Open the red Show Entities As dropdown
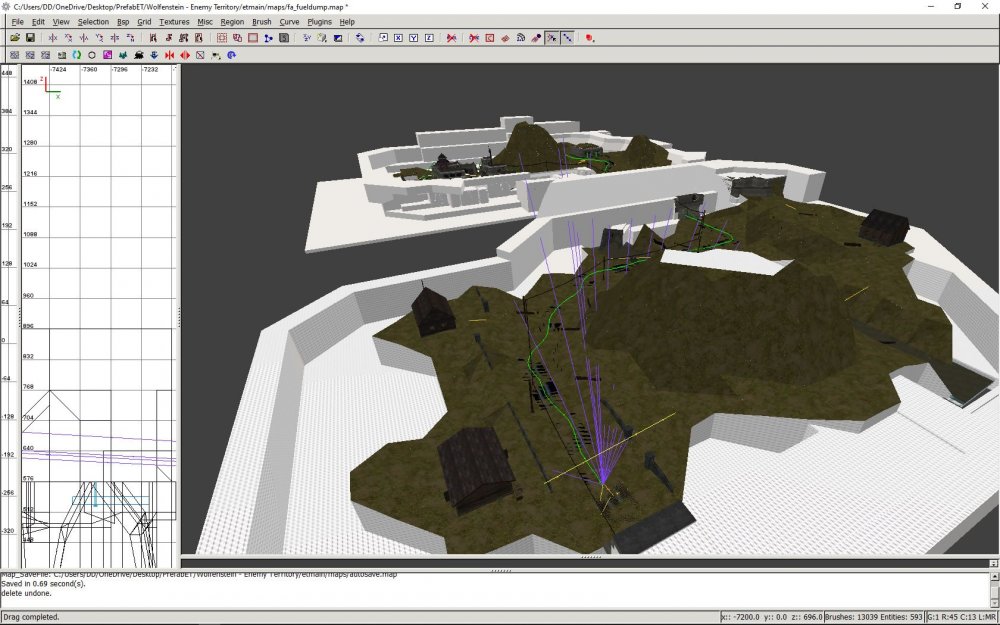Image resolution: width=1000 pixels, height=625 pixels. (590, 38)
